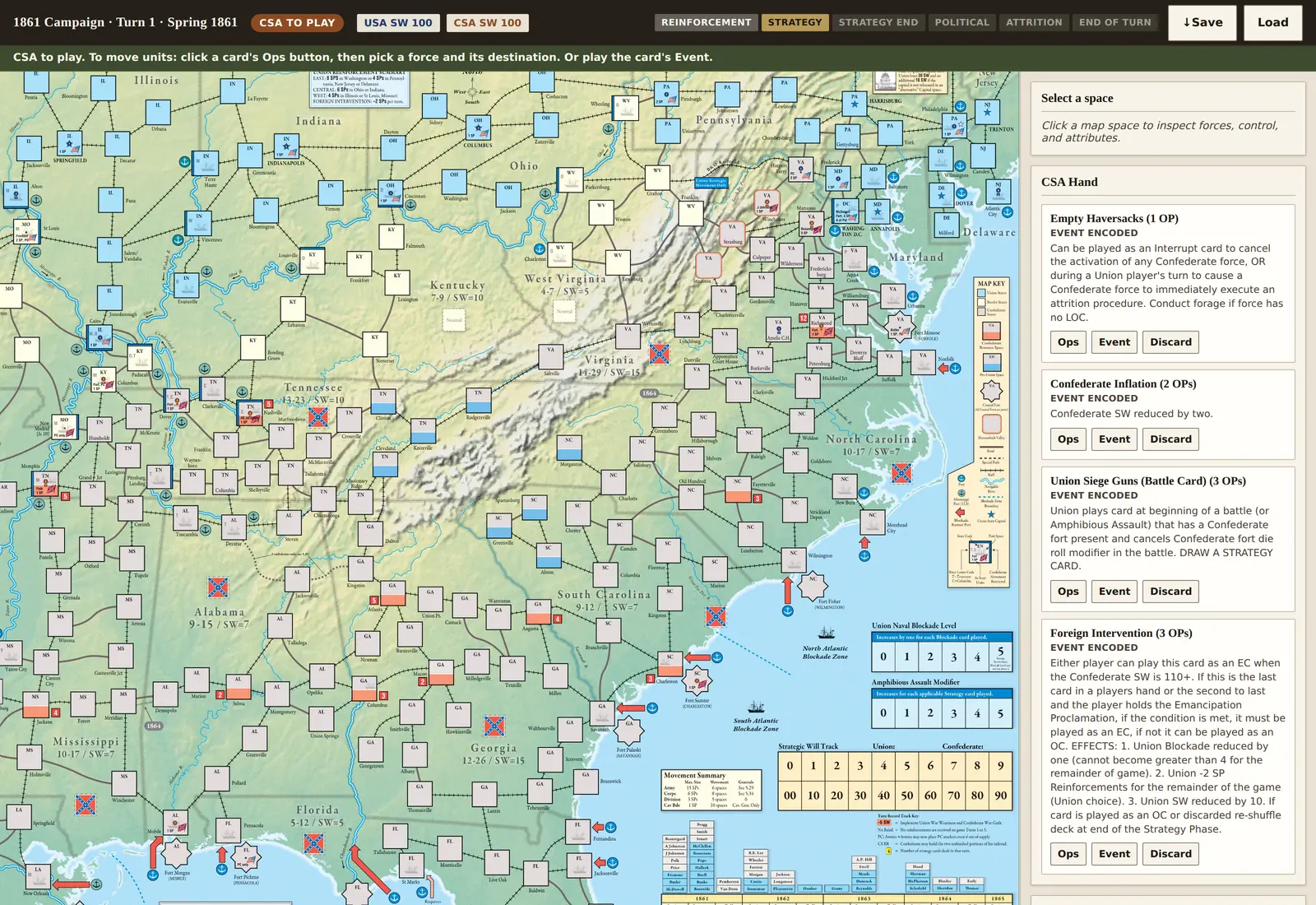Viewport: 1316px width, 905px height.
Task: Play Empty Haversacks for Ops
Action: pyautogui.click(x=1068, y=342)
